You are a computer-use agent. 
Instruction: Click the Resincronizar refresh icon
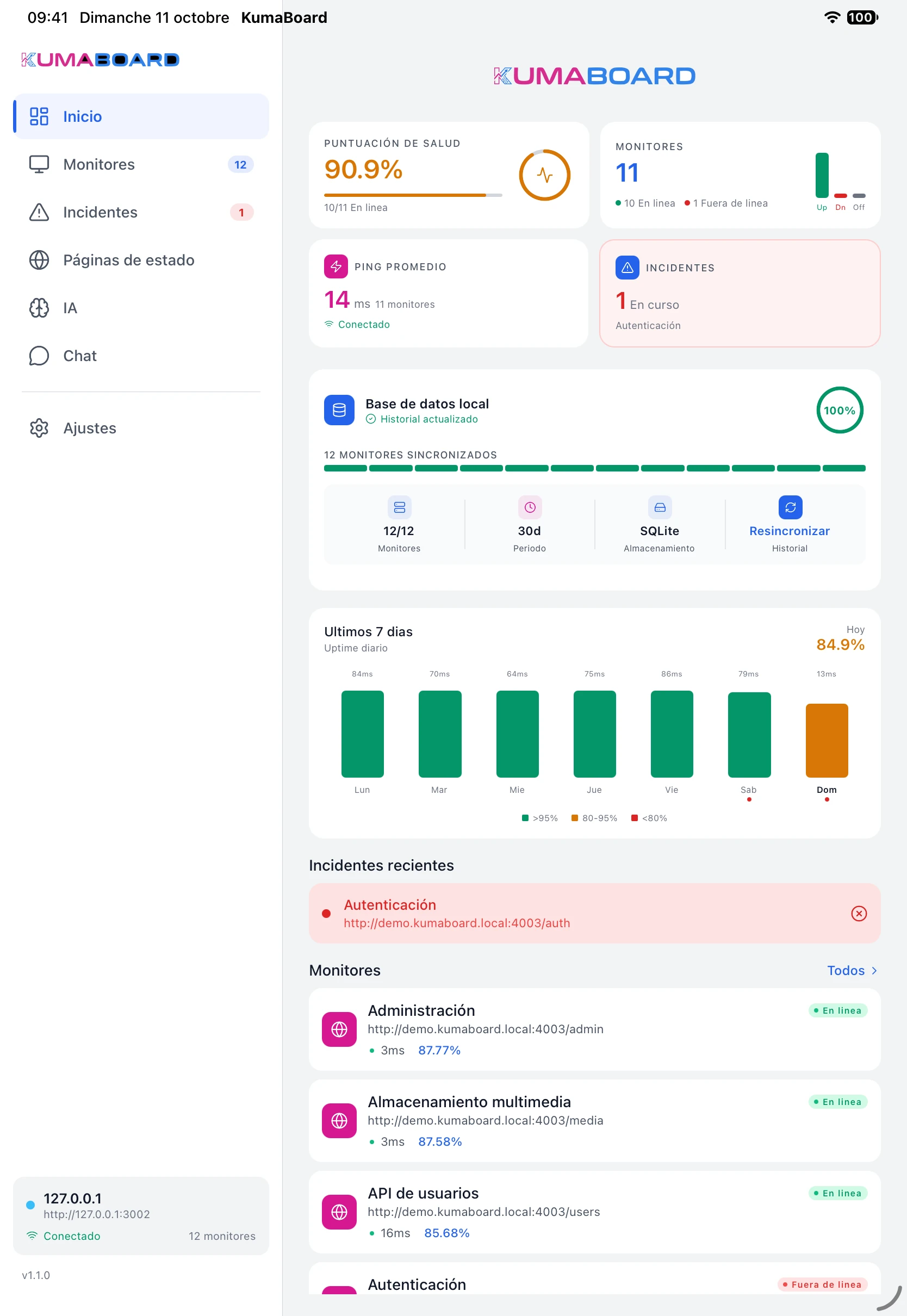point(790,507)
